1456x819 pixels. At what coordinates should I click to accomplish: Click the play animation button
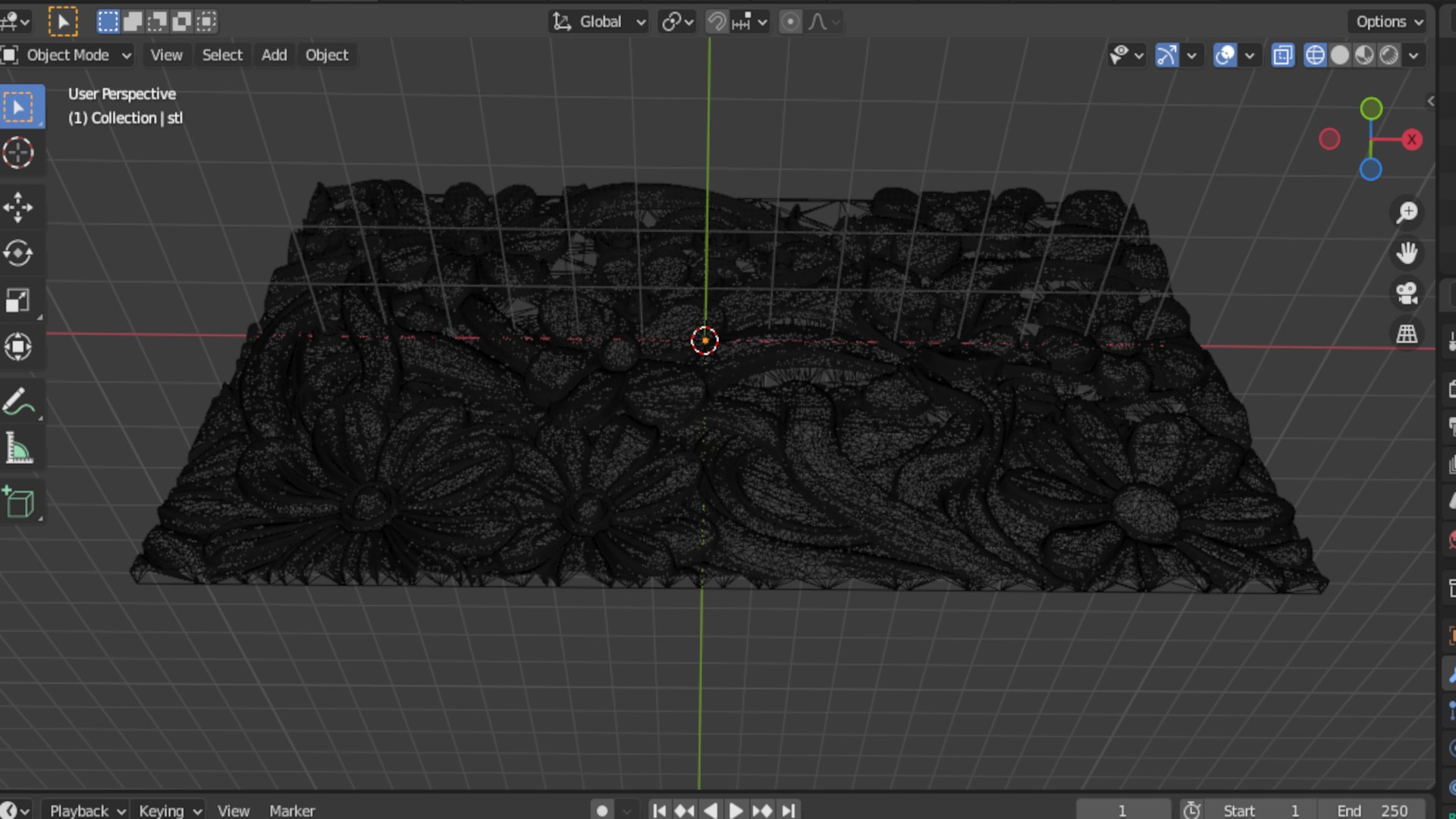[736, 810]
